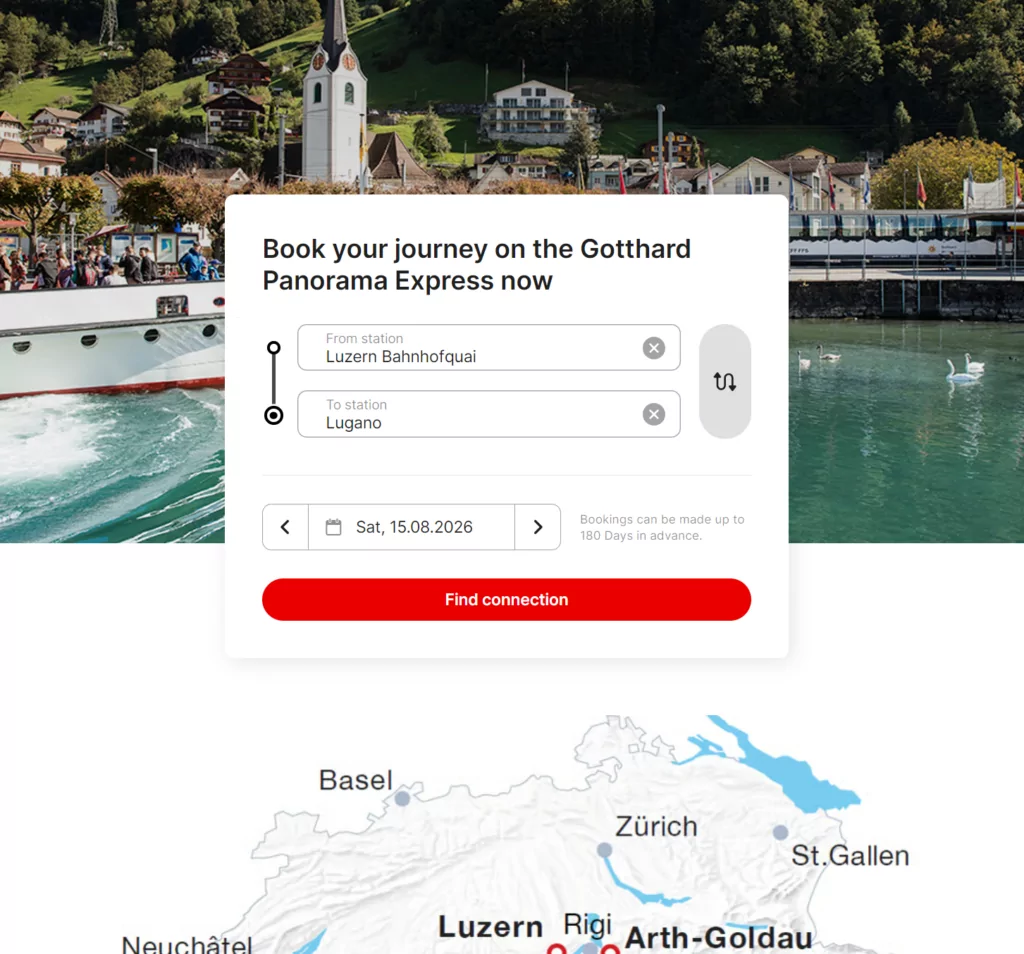The width and height of the screenshot is (1024, 954).
Task: Go to the previous travel date
Action: [285, 527]
